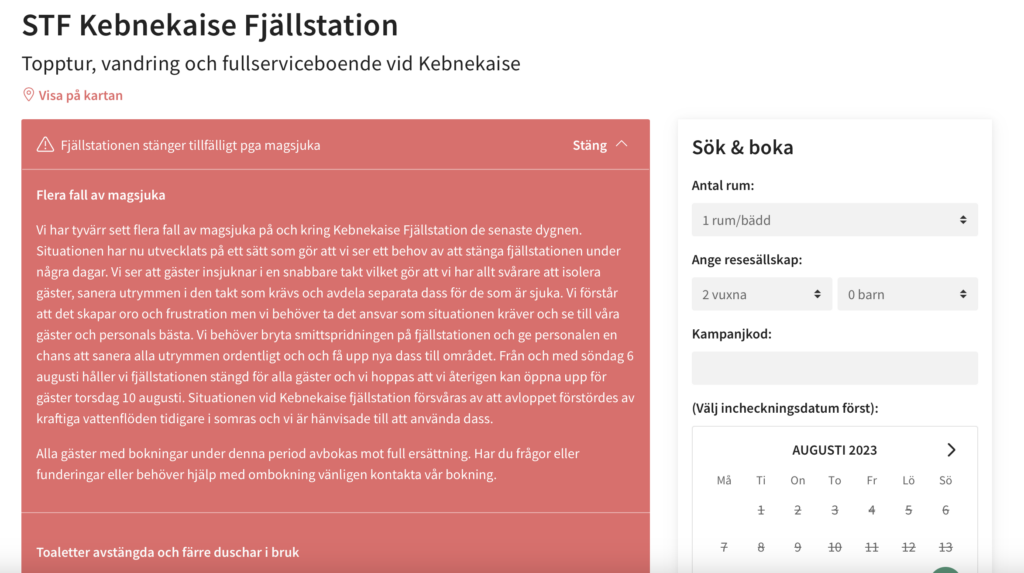Click the warning triangle alert icon
This screenshot has height=573, width=1024.
[x=45, y=145]
